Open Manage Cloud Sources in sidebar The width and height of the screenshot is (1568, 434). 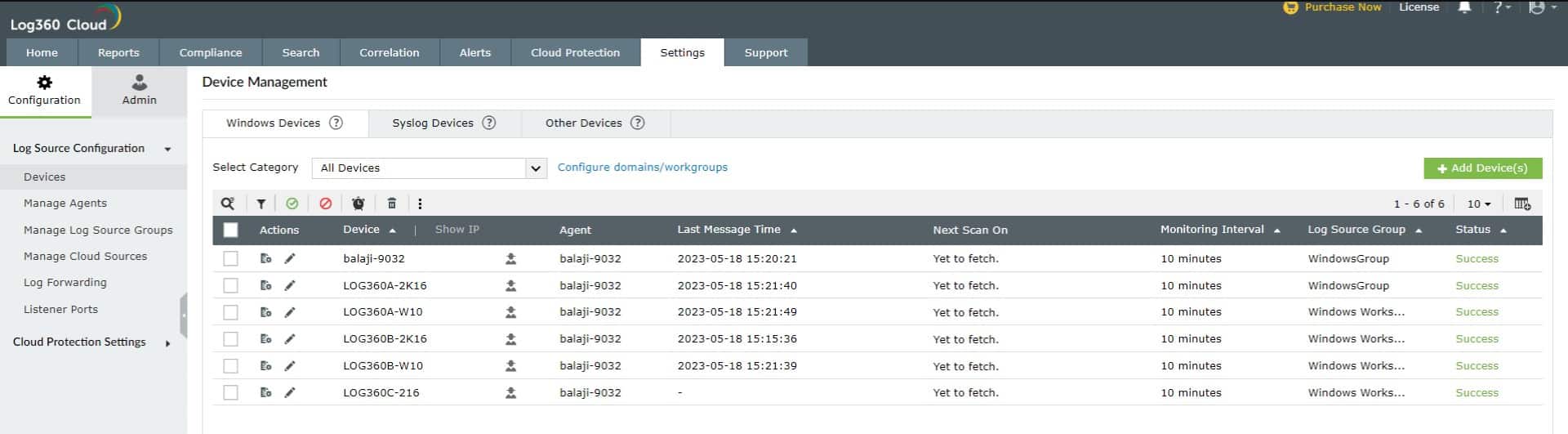coord(85,256)
